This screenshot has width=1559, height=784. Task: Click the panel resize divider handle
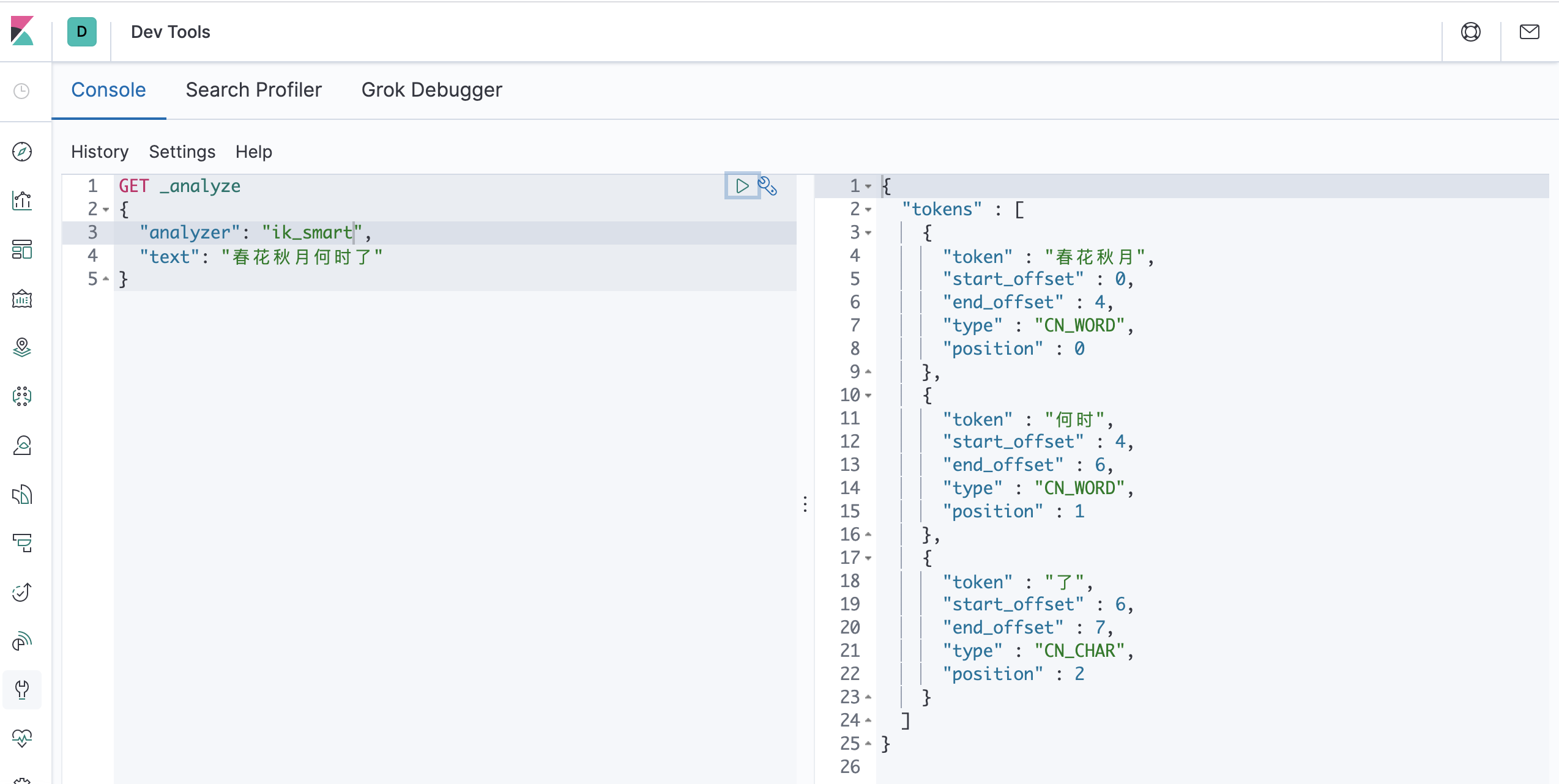pyautogui.click(x=805, y=504)
